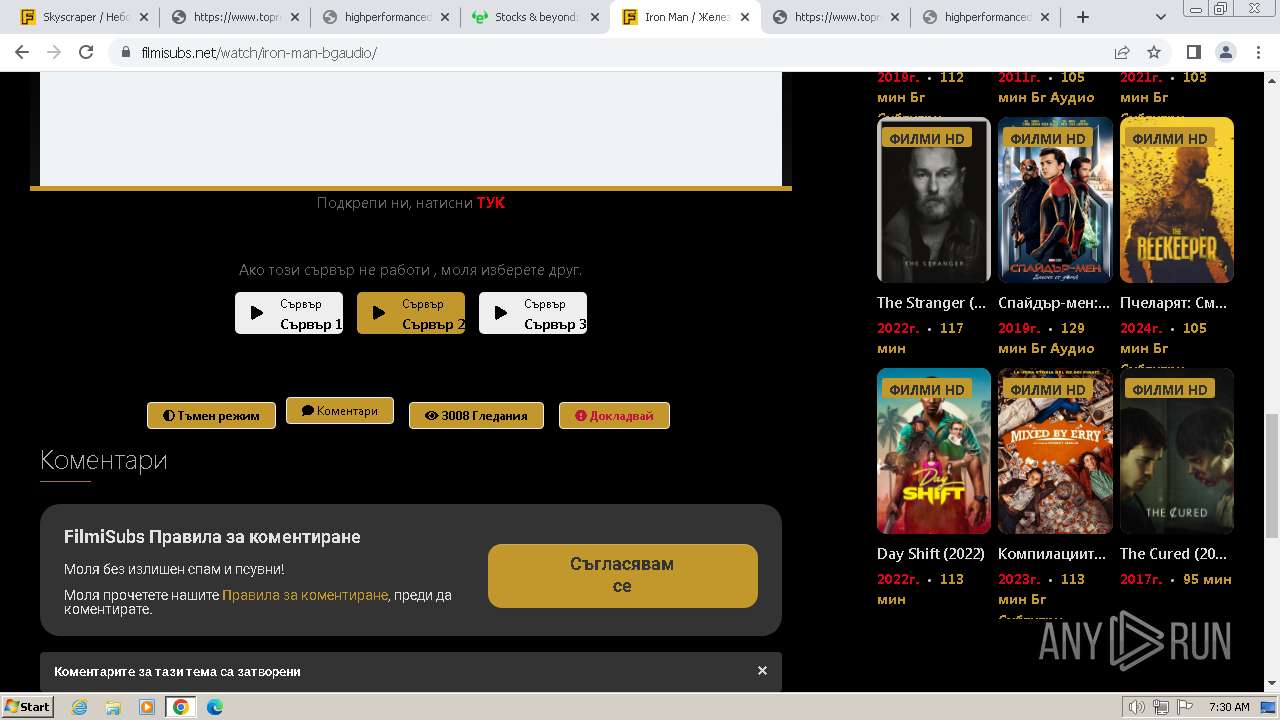The image size is (1280, 720).
Task: Open the Mixed by Erry movie poster
Action: coord(1055,451)
